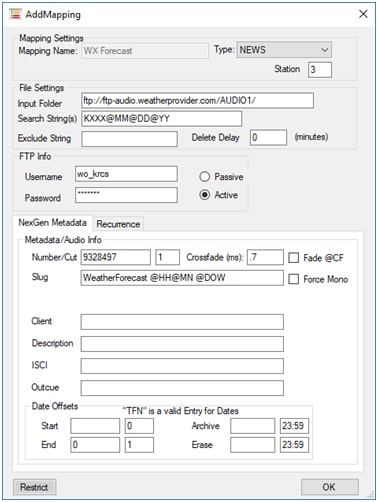The height and width of the screenshot is (502, 378).
Task: Enable the Fade @CF checkbox
Action: (293, 258)
